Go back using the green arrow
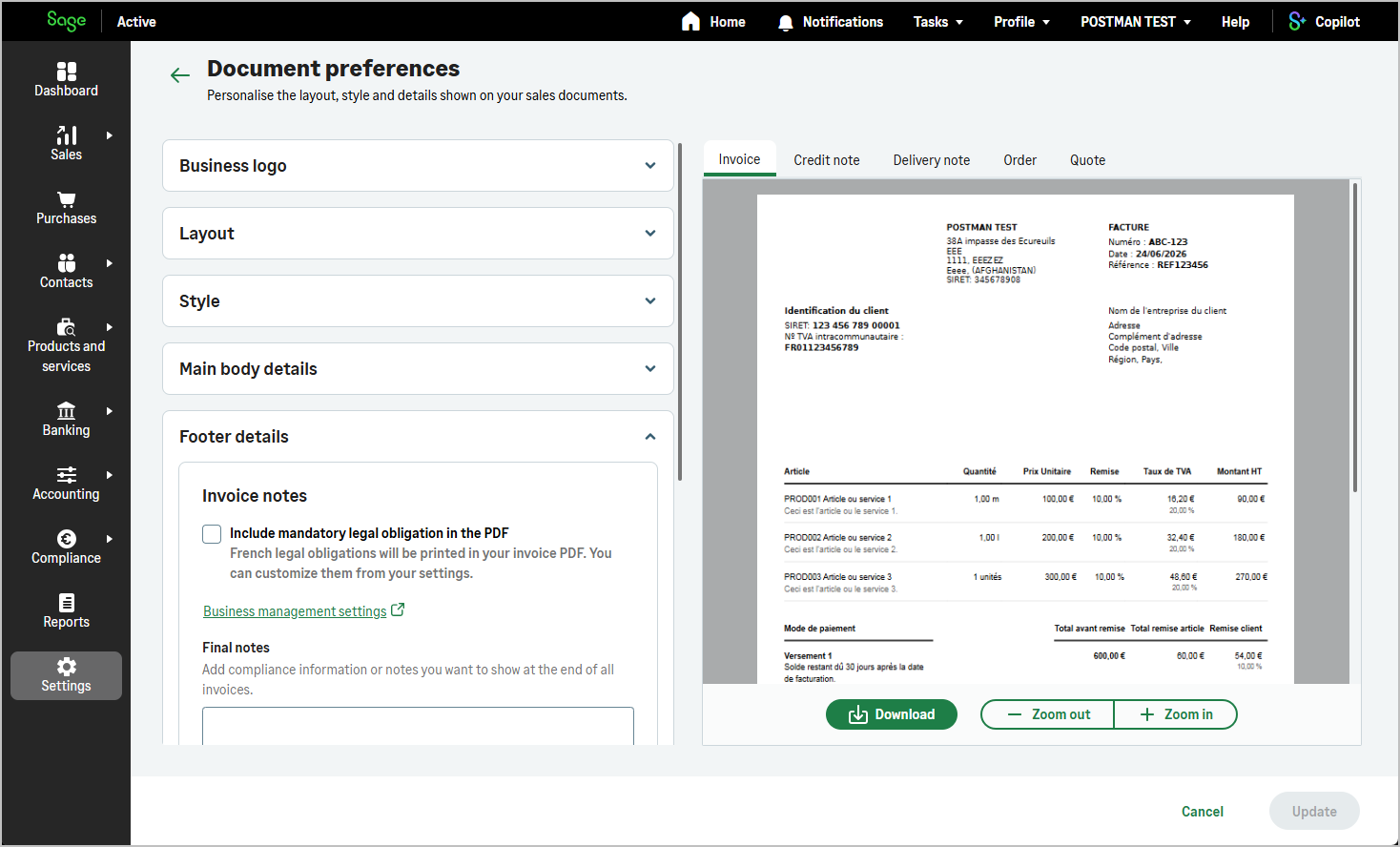The image size is (1400, 847). tap(180, 75)
